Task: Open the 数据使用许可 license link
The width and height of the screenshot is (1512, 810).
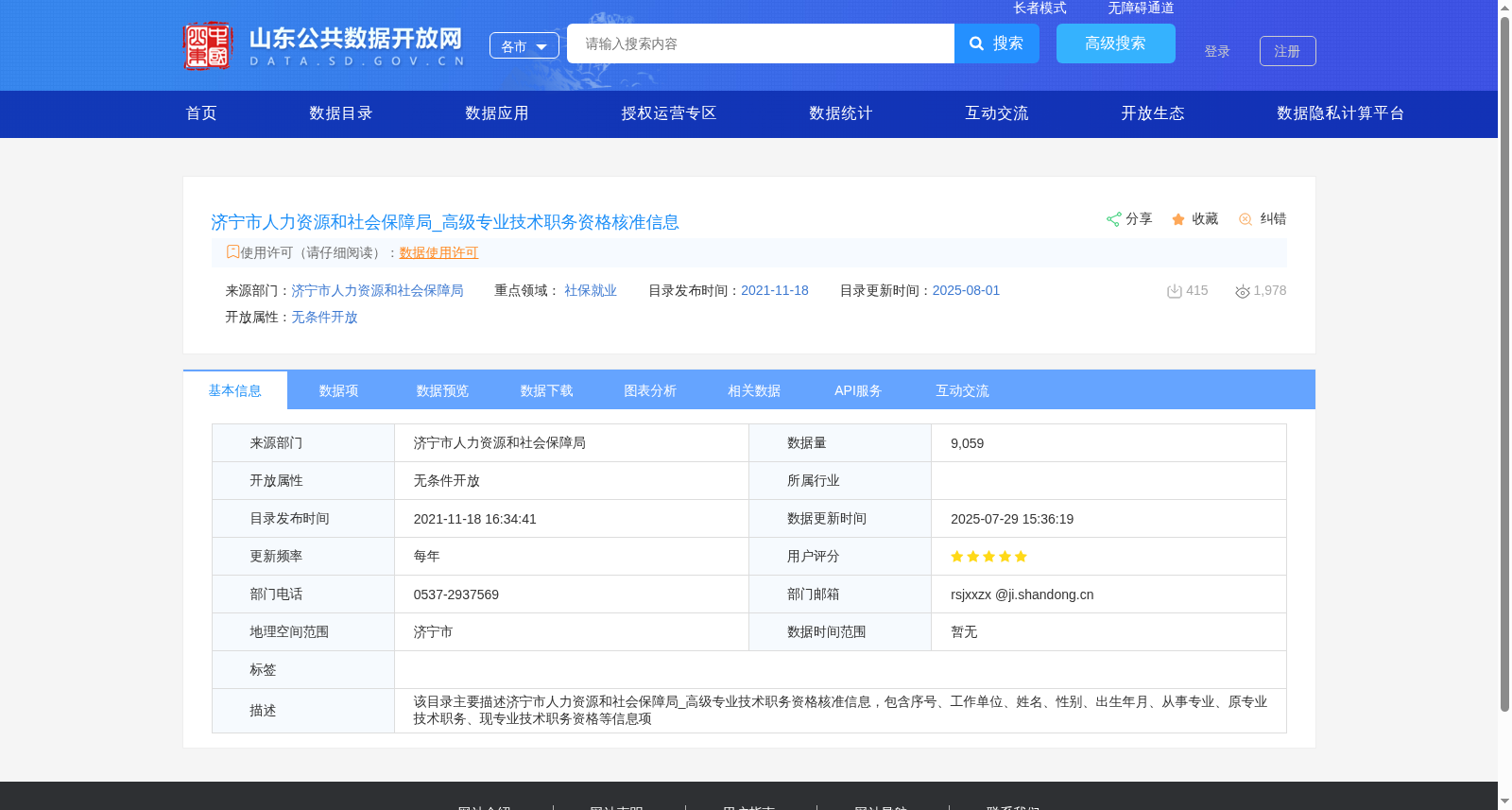Action: point(438,252)
